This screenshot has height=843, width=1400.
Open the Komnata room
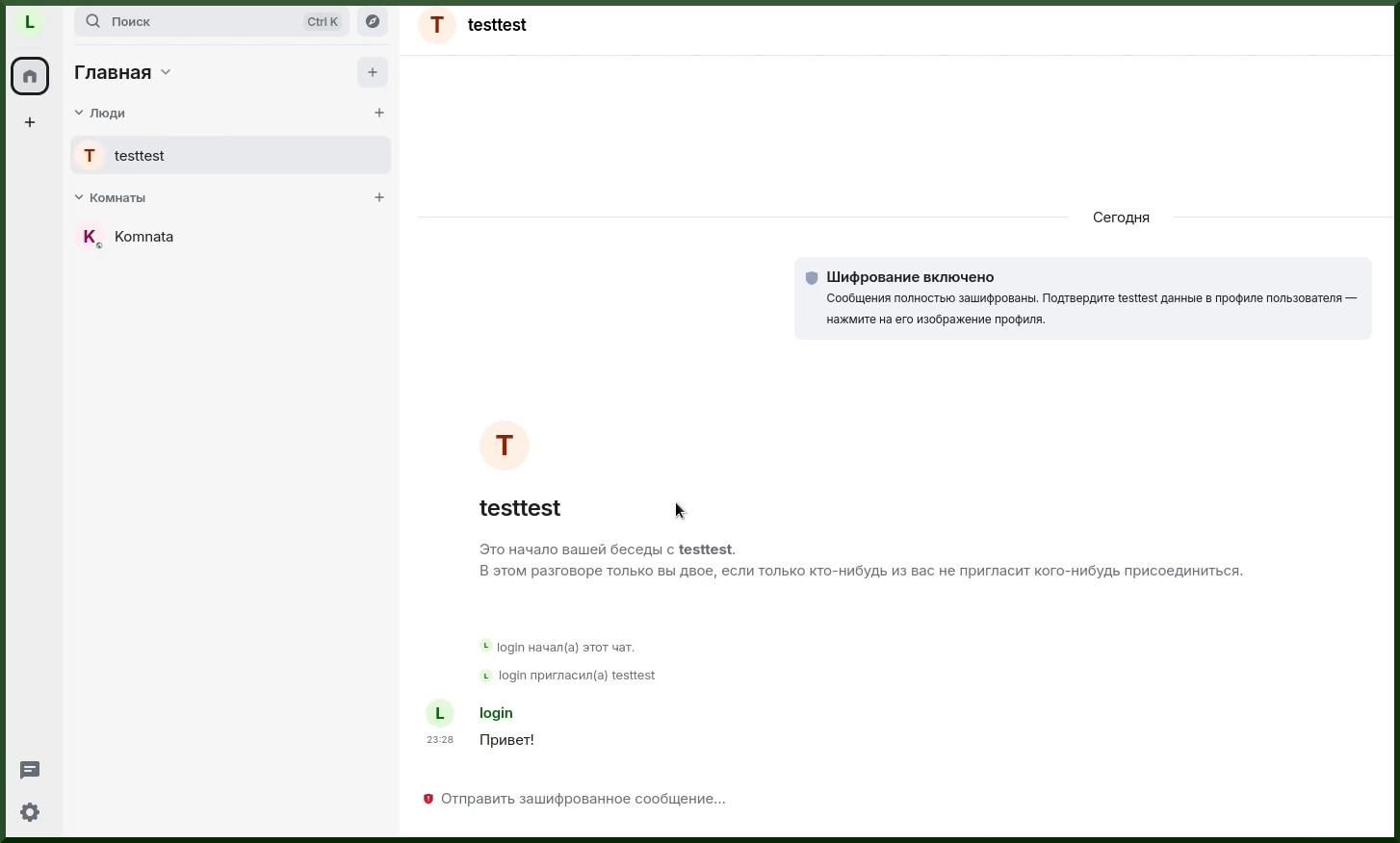point(144,237)
